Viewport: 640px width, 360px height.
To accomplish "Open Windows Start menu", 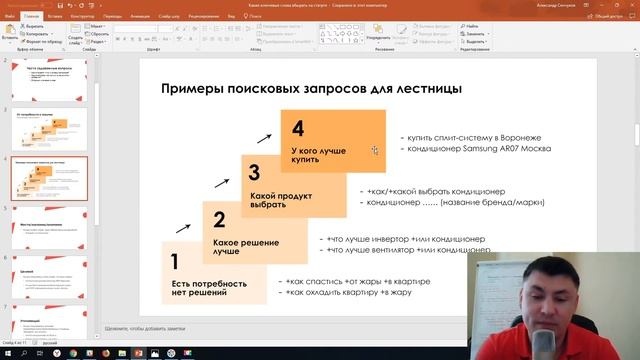I will [x=8, y=353].
